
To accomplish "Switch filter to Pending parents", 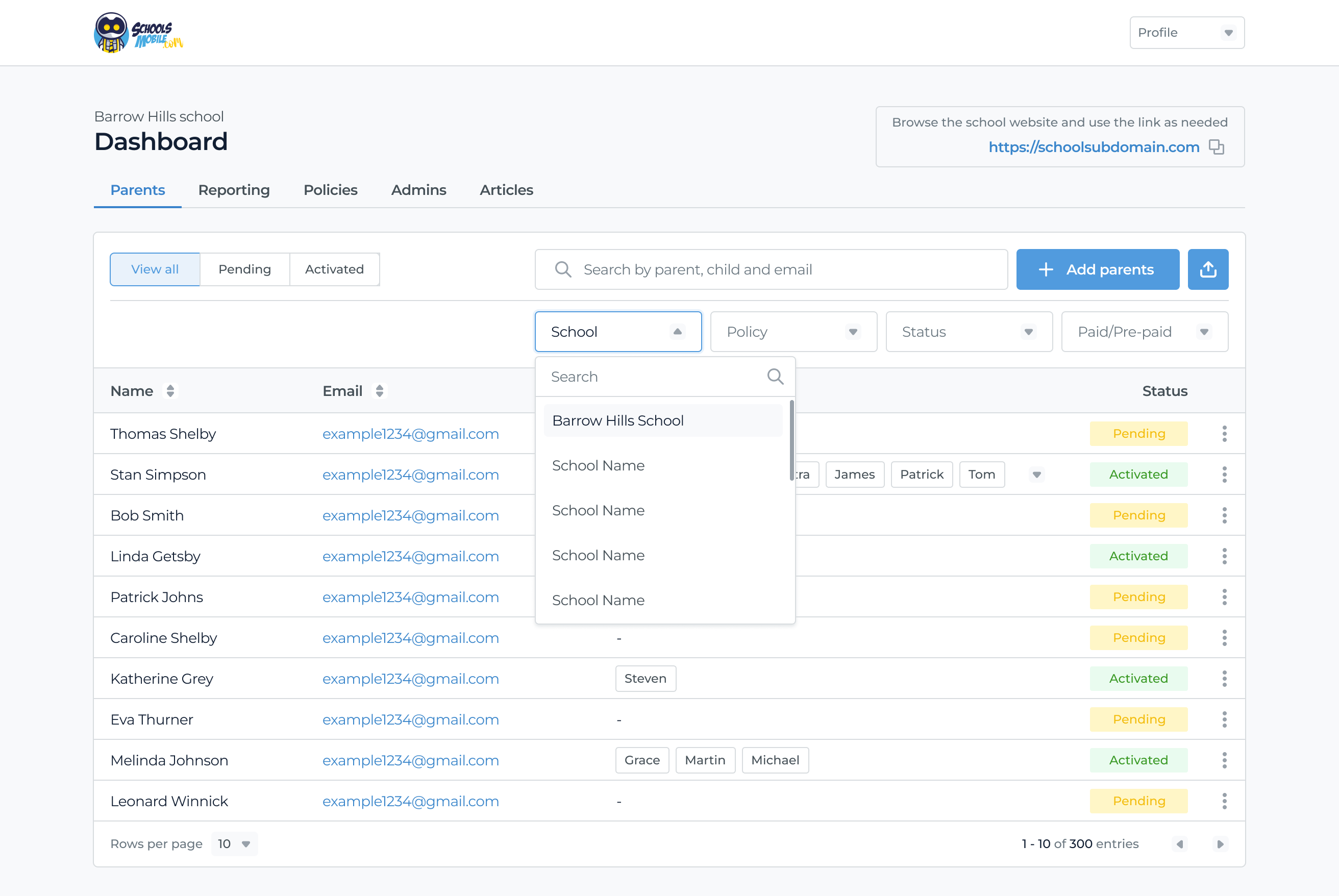I will pos(244,269).
